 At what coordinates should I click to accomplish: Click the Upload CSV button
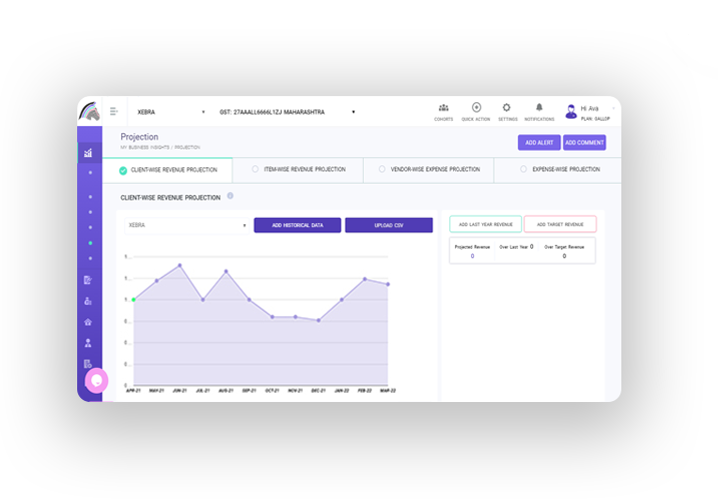click(389, 225)
